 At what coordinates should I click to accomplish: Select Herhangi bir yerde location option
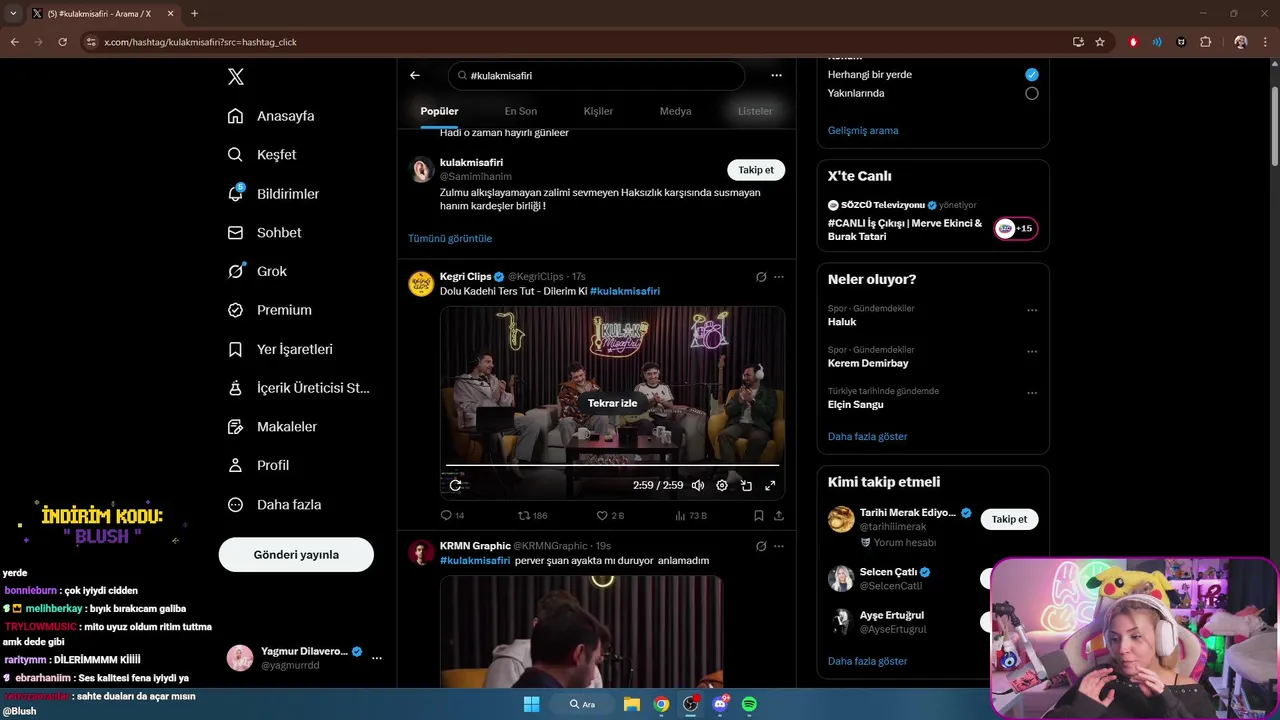click(x=1031, y=75)
